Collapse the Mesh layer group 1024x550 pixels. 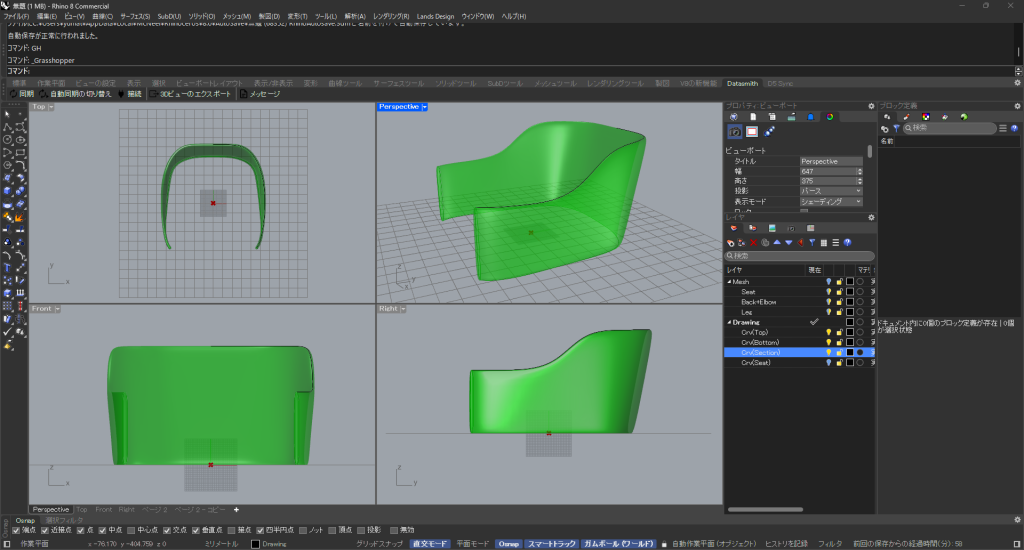(729, 282)
